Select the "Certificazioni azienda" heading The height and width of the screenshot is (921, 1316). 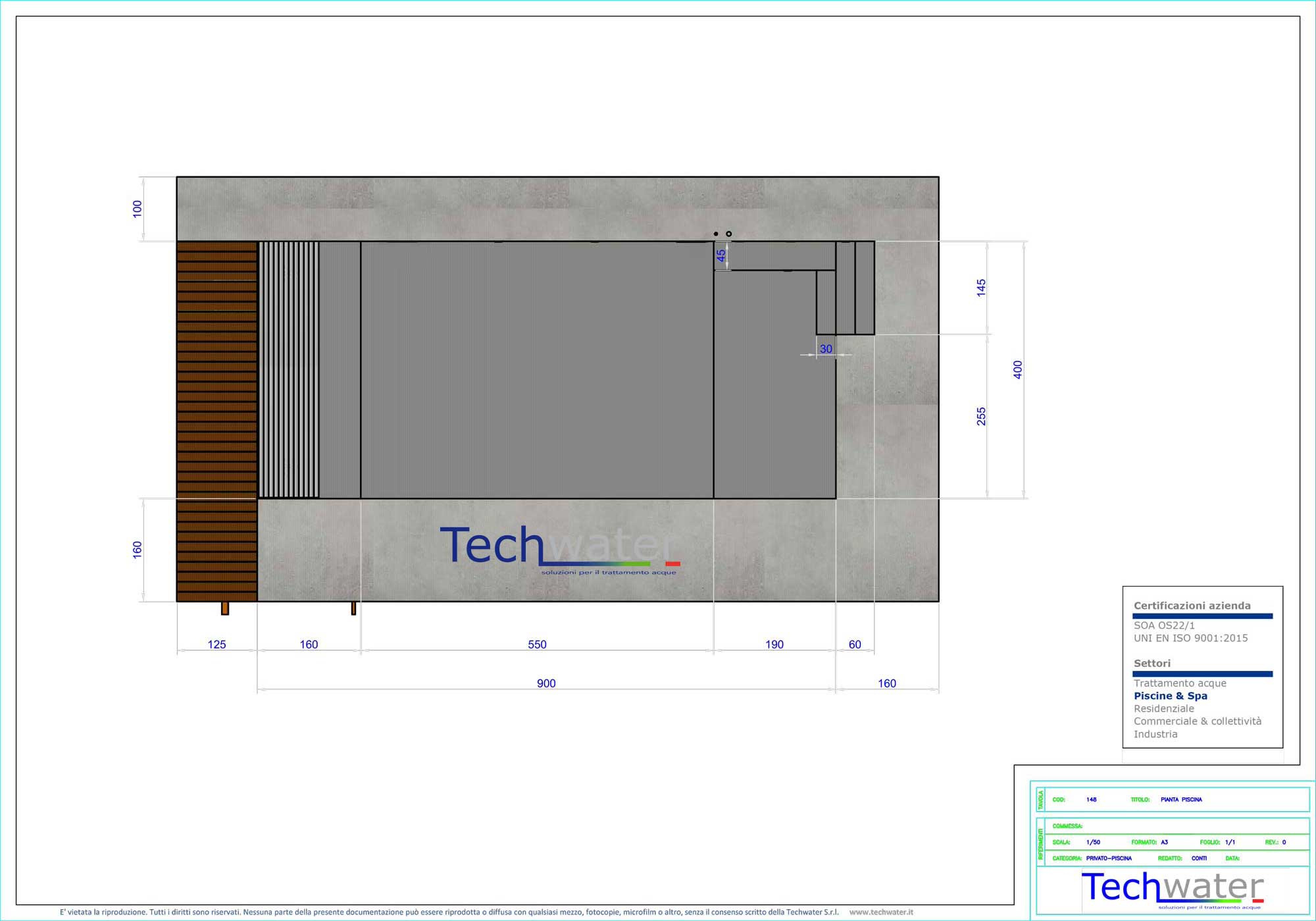[1192, 606]
